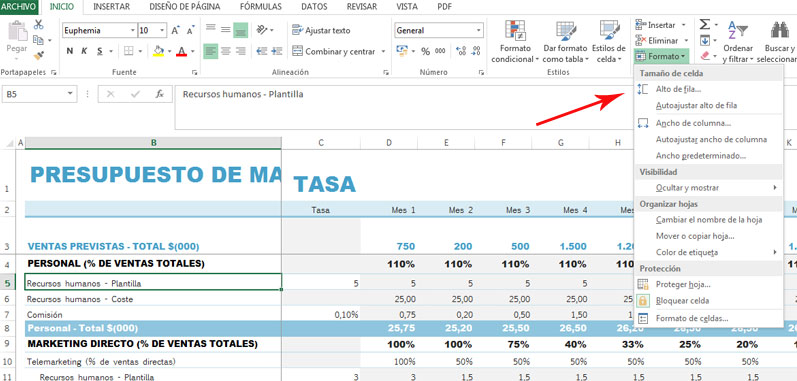Switch to the DATOS tab
The image size is (797, 381).
click(314, 7)
